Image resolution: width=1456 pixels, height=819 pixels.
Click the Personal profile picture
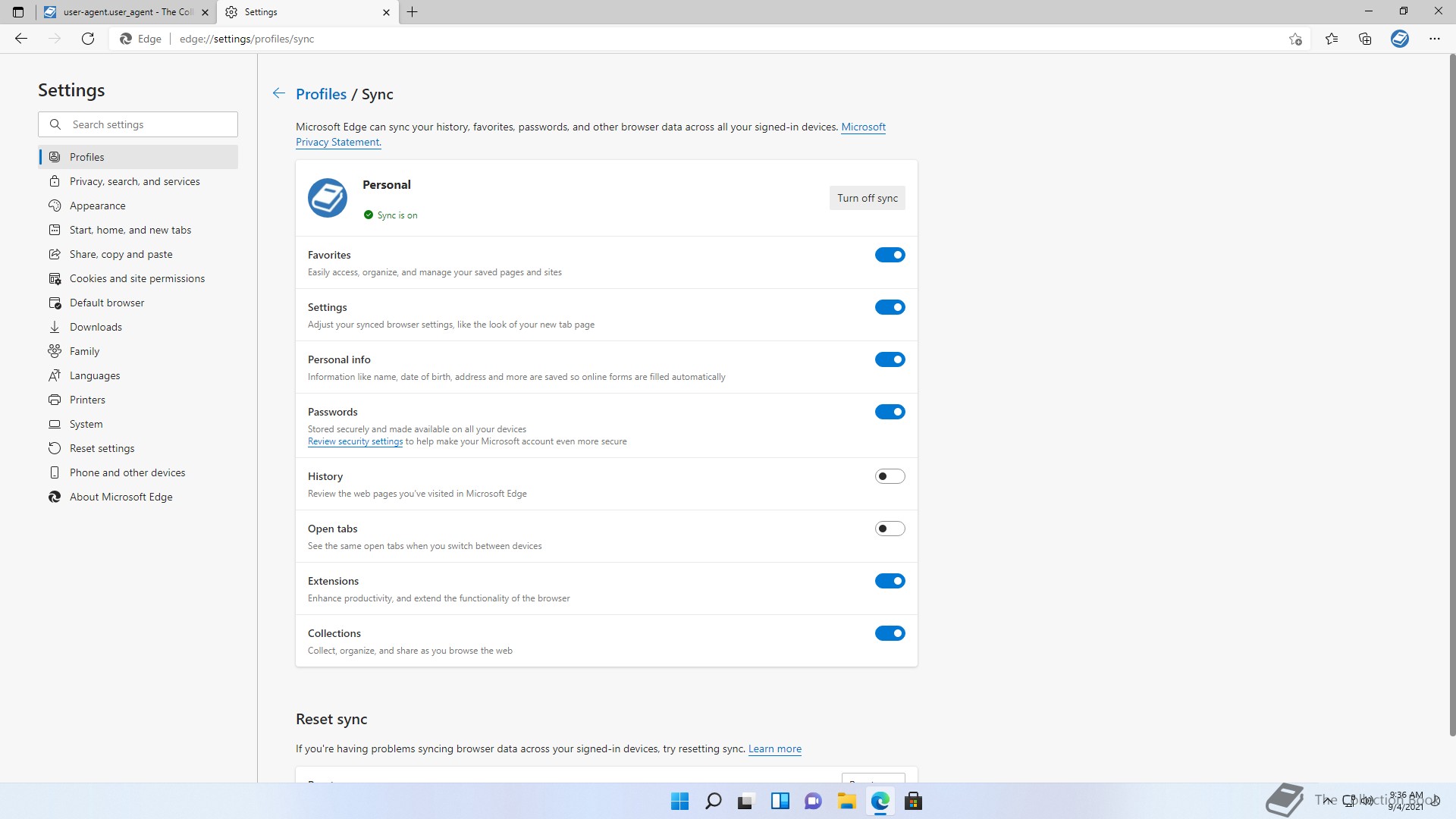click(x=328, y=198)
